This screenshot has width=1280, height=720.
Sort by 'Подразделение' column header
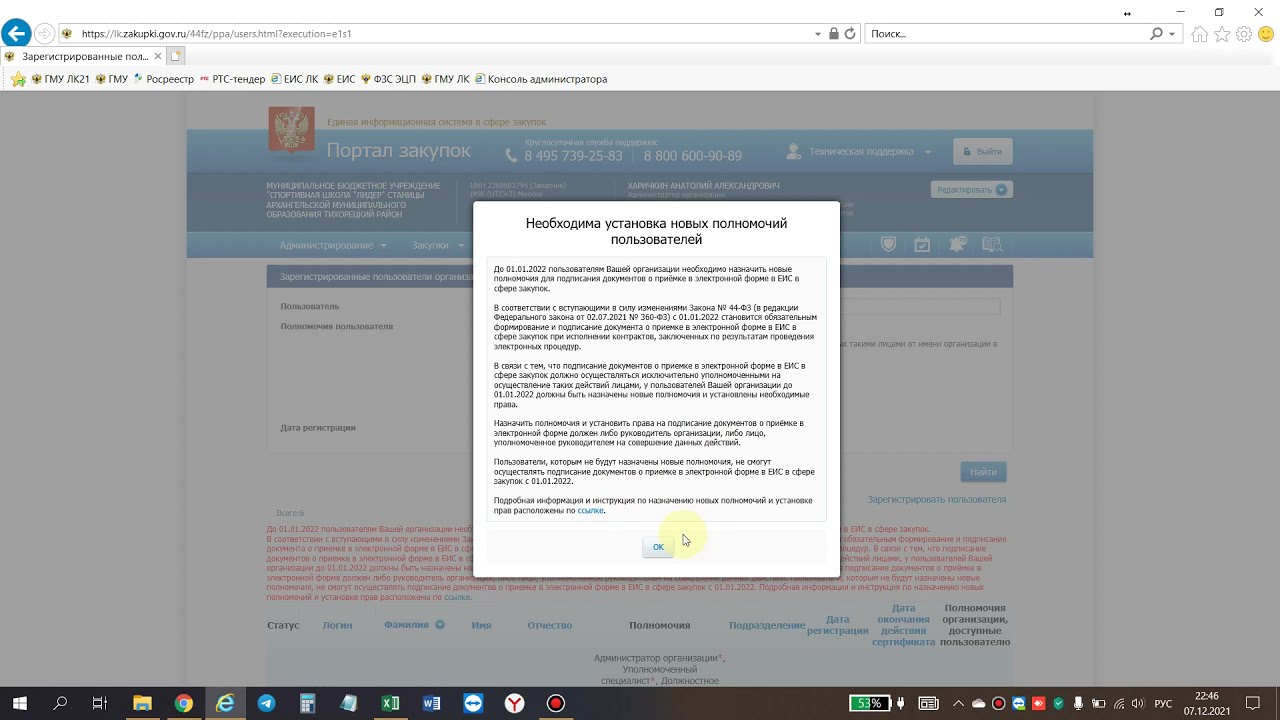coord(767,625)
